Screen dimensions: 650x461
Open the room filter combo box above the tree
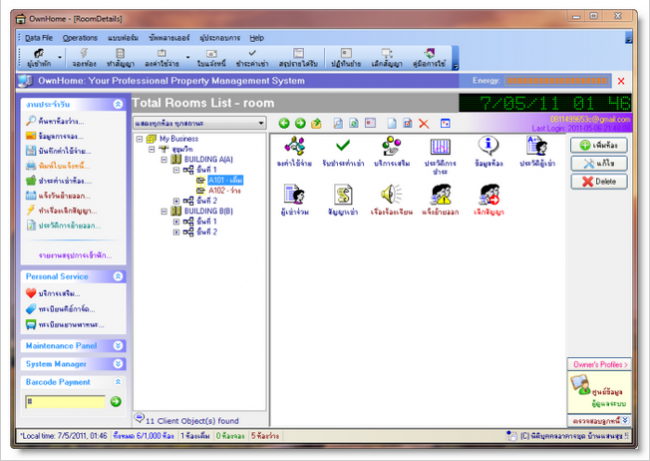pos(199,123)
